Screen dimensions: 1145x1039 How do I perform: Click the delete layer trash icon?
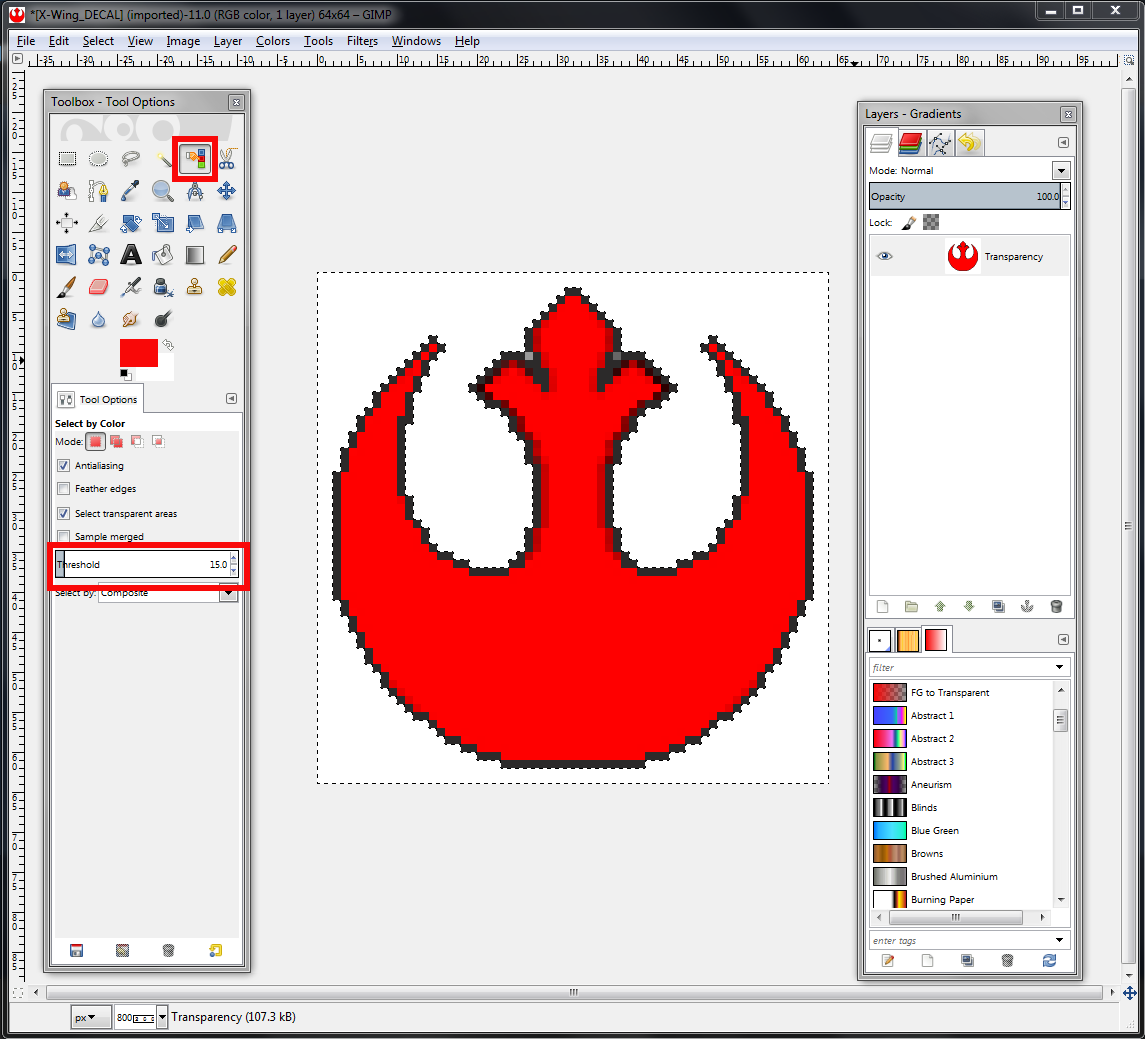pos(1056,607)
